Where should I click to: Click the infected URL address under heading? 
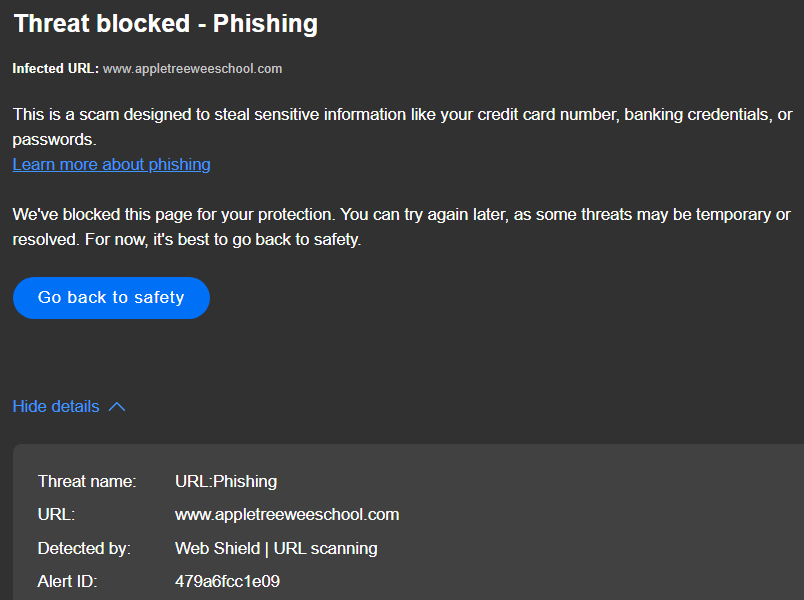[192, 69]
